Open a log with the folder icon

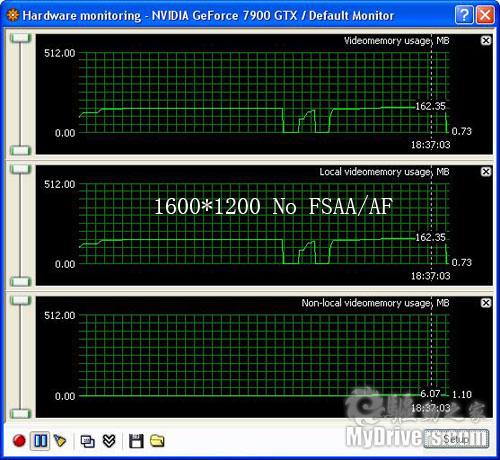pos(157,441)
